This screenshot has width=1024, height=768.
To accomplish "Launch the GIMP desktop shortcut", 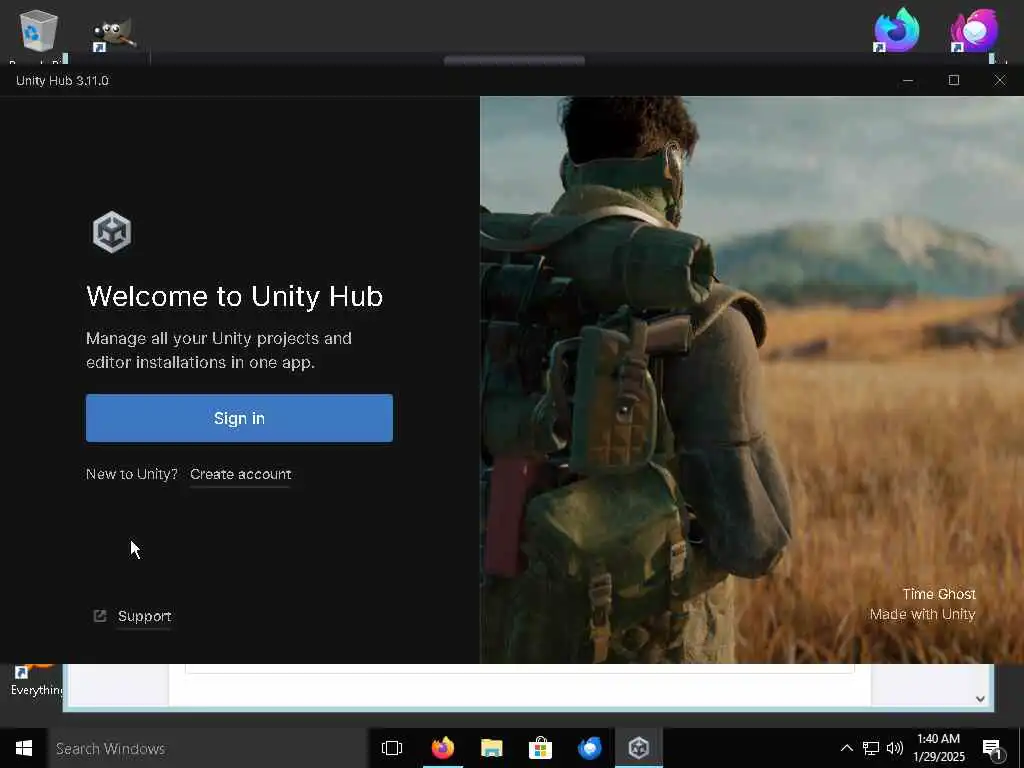I will [x=114, y=35].
